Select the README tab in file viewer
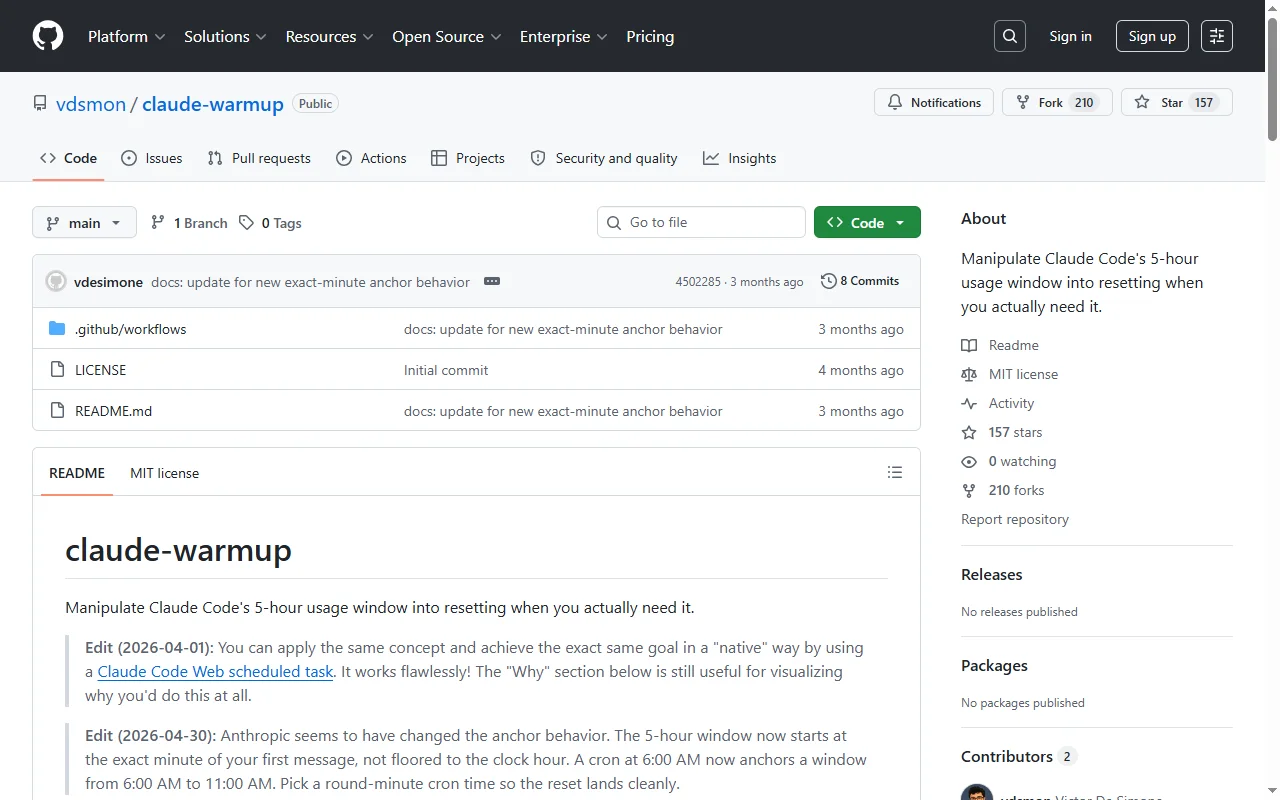 [77, 472]
